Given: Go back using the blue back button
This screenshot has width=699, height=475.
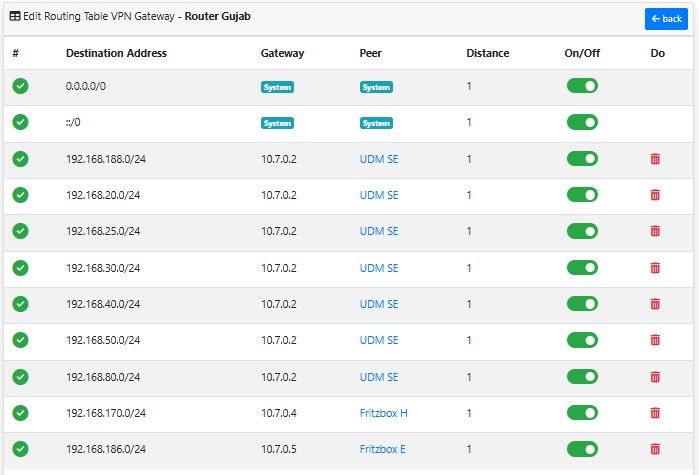Looking at the screenshot, I should click(666, 19).
